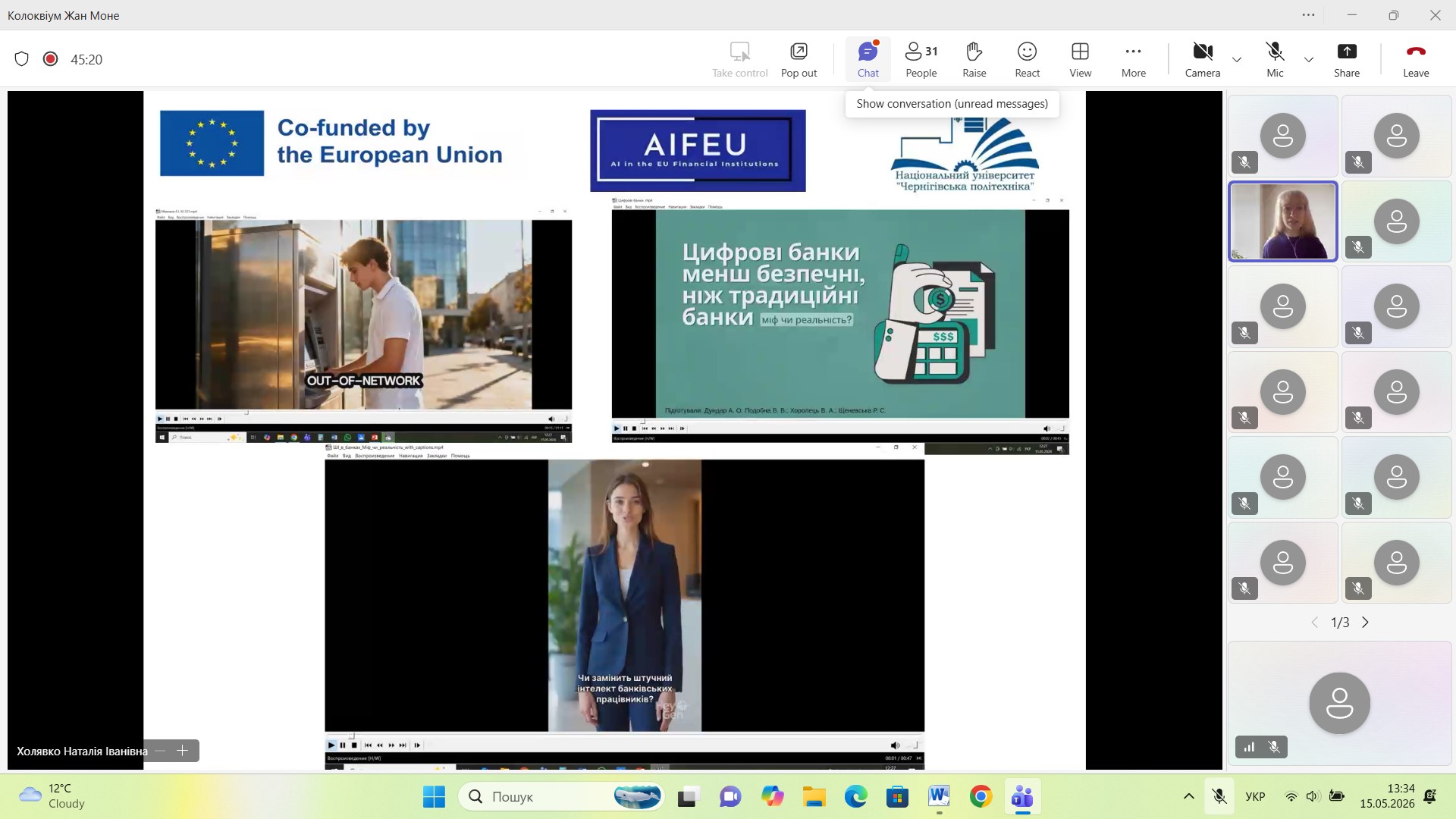1456x819 pixels.
Task: Show the People list with 31 participants
Action: point(921,60)
